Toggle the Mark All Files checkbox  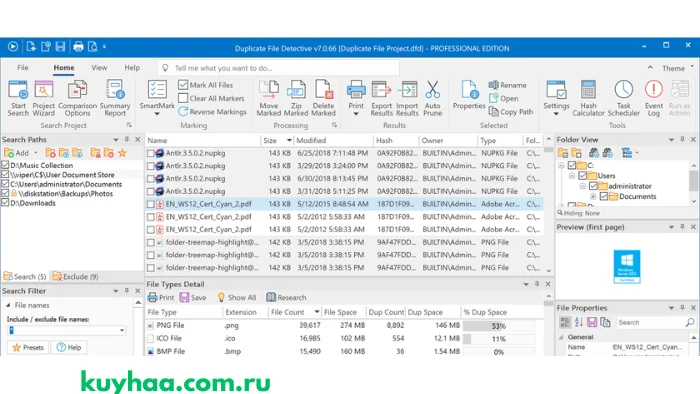[x=183, y=84]
